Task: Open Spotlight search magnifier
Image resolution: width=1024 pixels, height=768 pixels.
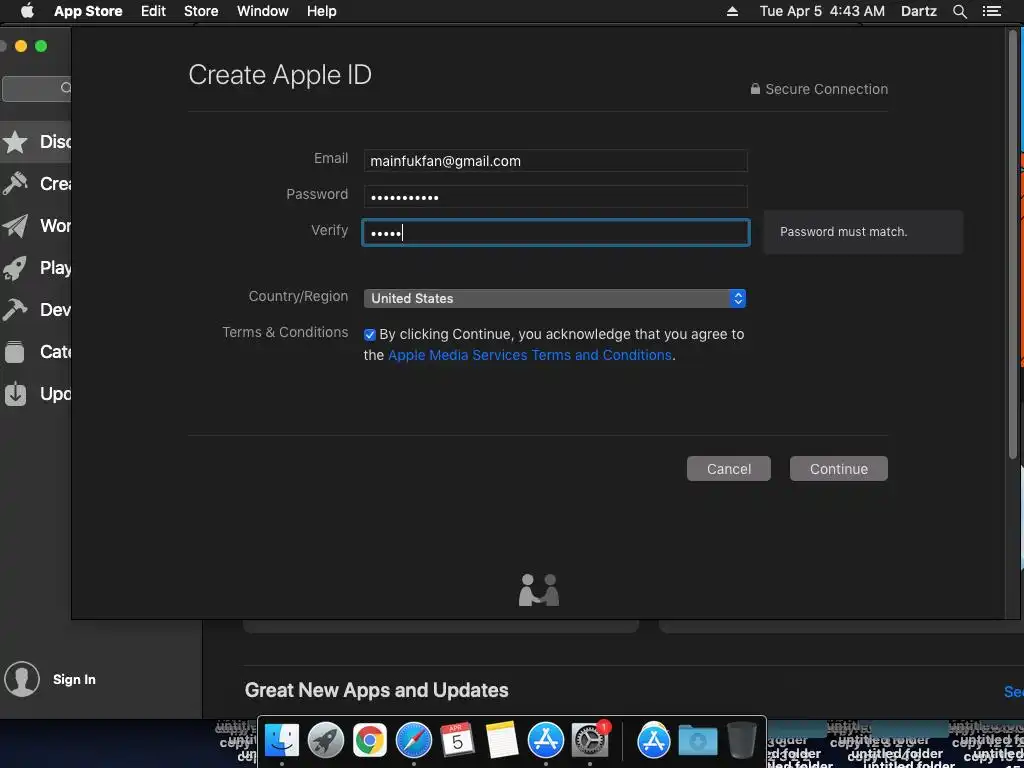Action: 960,11
